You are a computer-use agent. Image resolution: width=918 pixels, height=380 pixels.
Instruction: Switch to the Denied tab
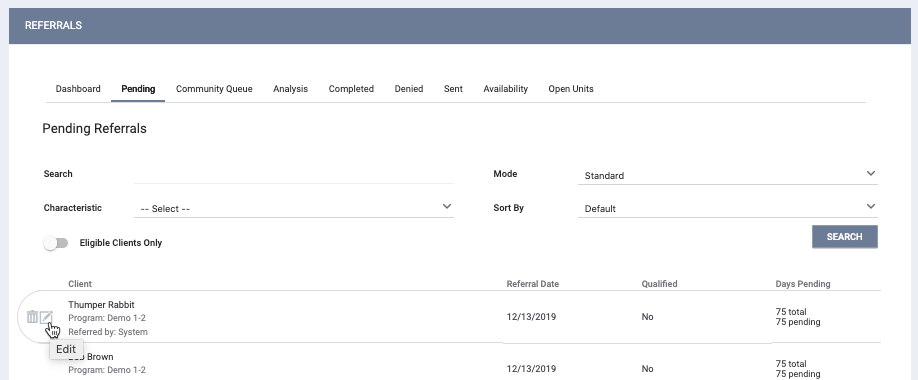pos(409,89)
